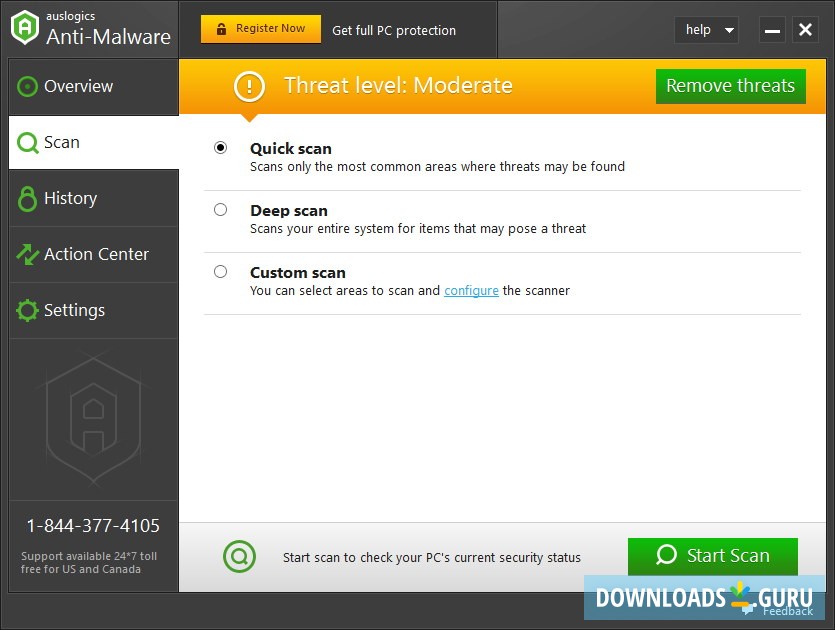The width and height of the screenshot is (835, 630).
Task: Click 'Start scan to check your PC's' status text
Action: click(x=432, y=558)
